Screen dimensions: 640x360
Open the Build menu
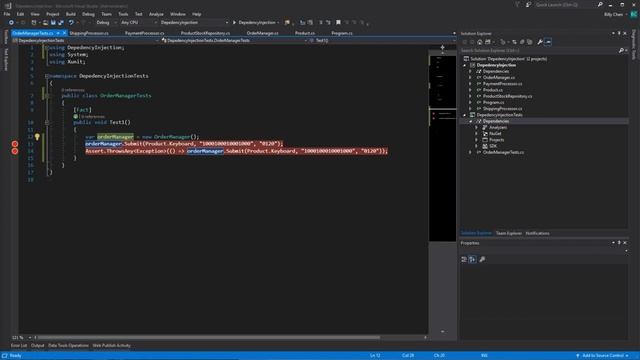71,14
